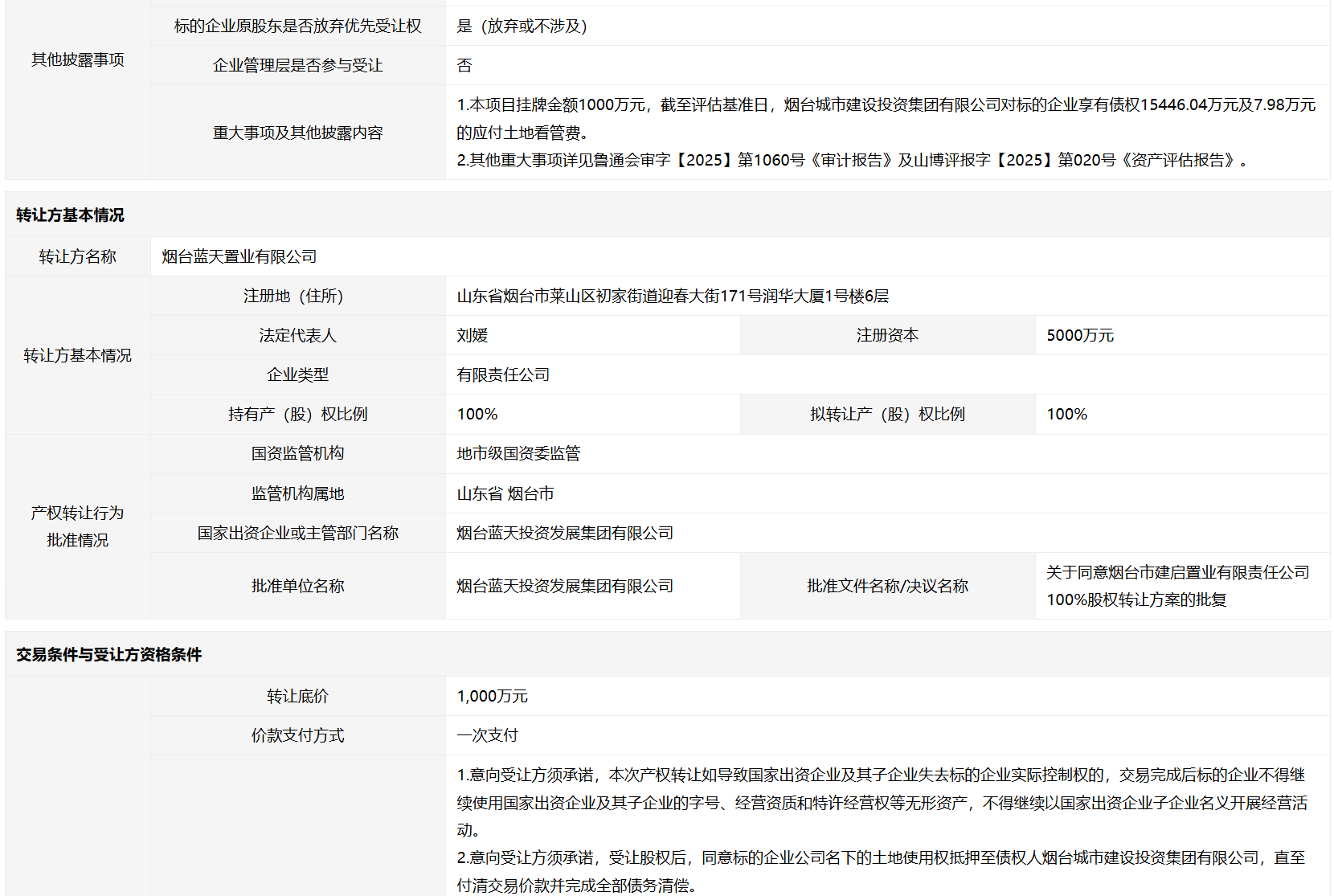Click the 国家出资企业或主管部门名称 label
The image size is (1334, 896).
297,534
